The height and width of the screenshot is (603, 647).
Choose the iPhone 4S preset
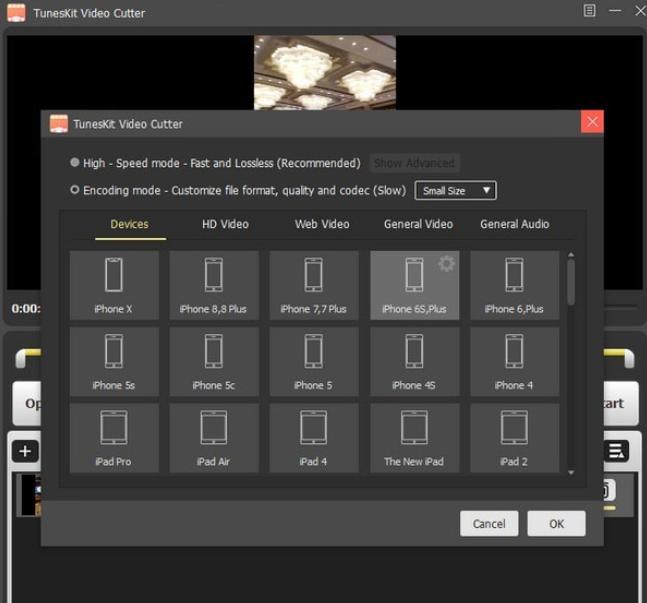click(414, 362)
